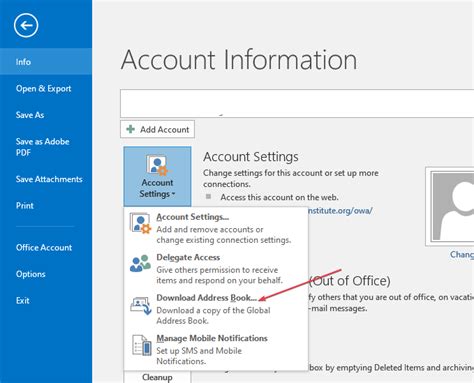
Task: Click the Download Address Book icon
Action: point(140,305)
